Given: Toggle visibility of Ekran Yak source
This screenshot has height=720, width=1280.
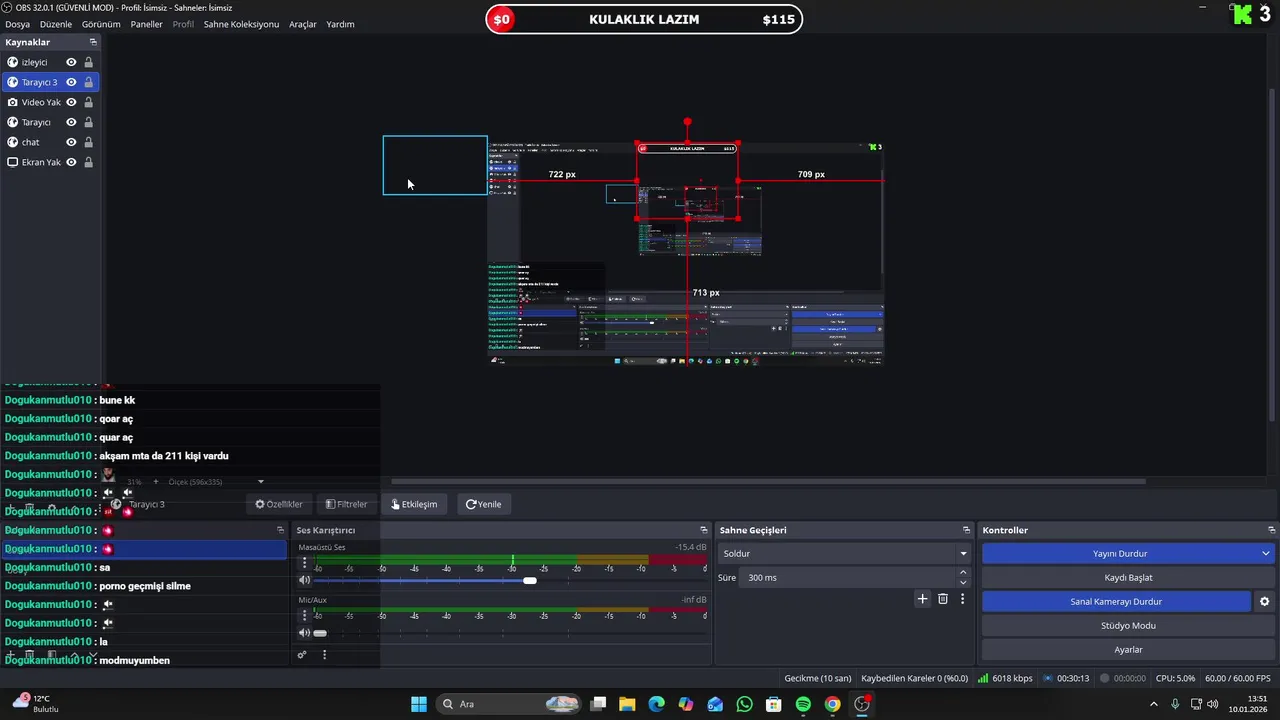Looking at the screenshot, I should [x=71, y=162].
